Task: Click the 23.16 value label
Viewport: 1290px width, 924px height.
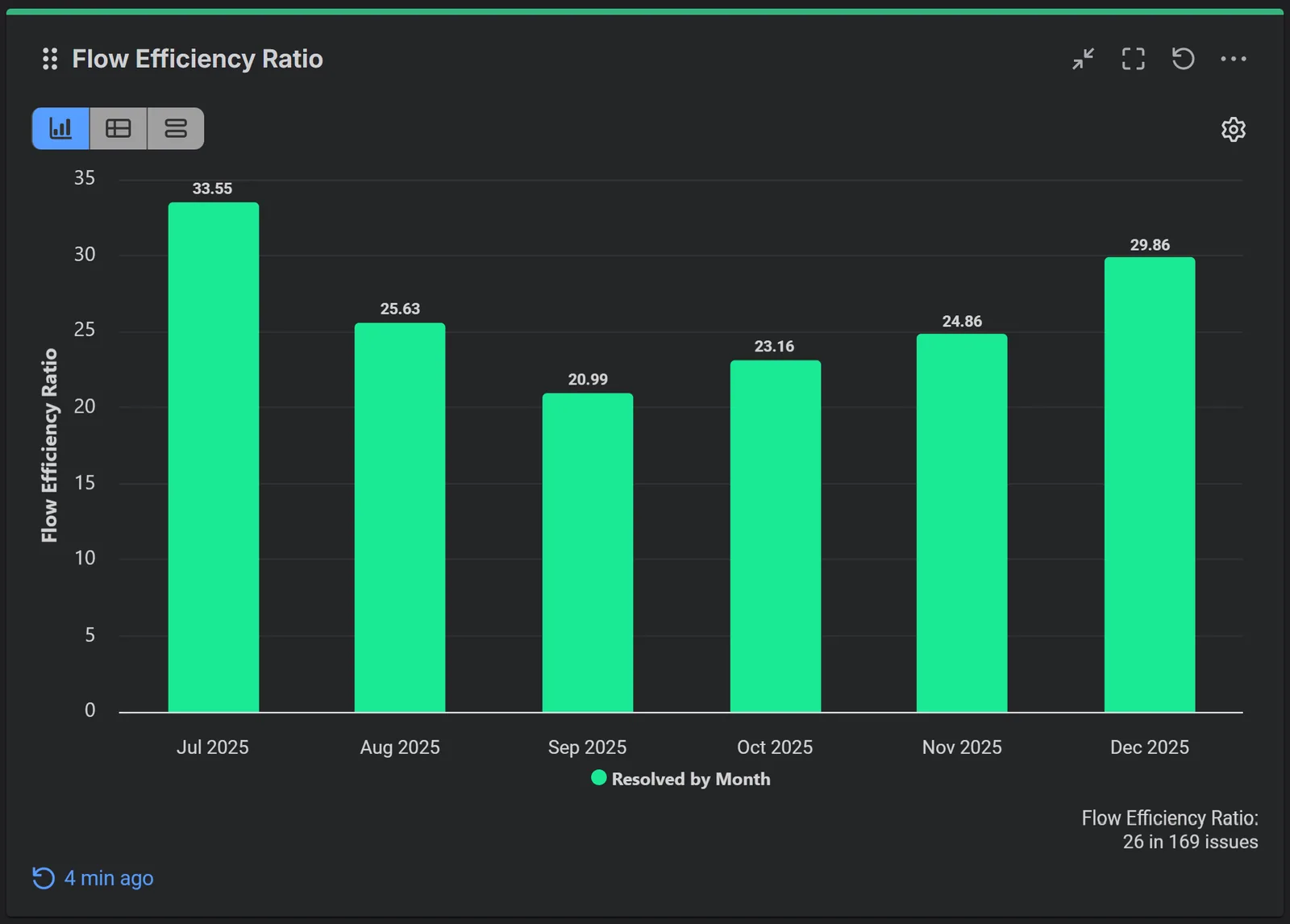Action: point(774,347)
